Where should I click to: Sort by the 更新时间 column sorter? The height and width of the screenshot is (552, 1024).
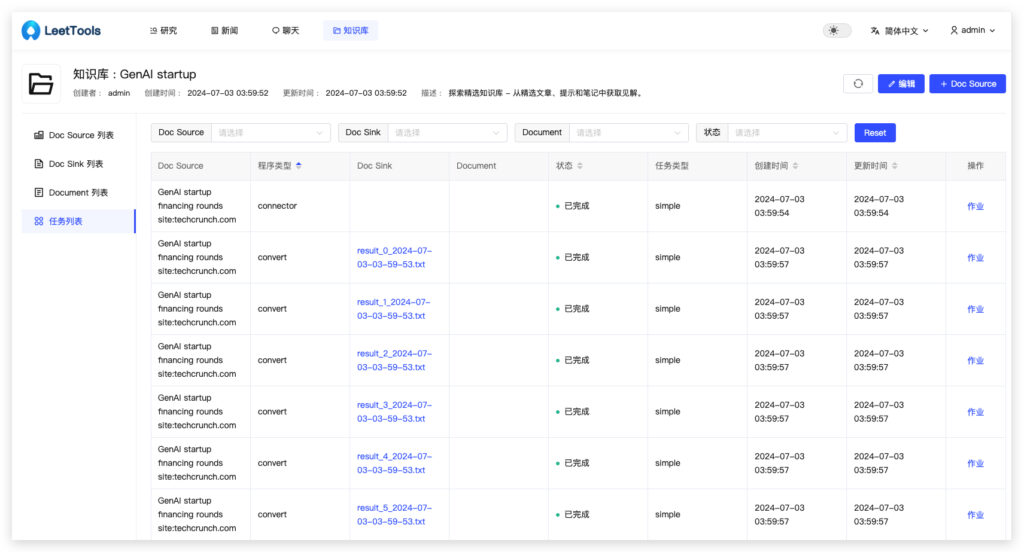894,166
